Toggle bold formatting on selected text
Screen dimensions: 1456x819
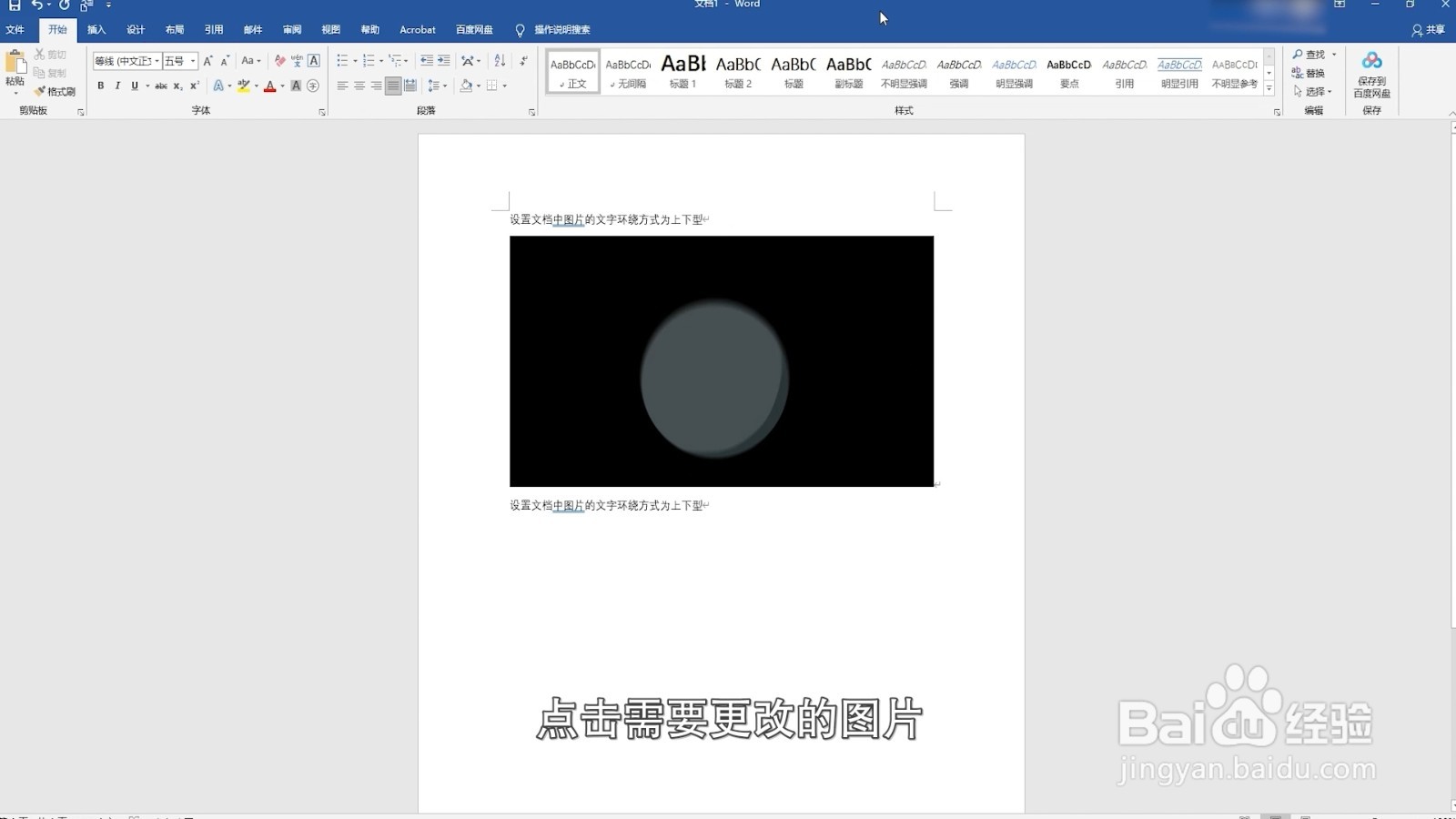(x=100, y=86)
